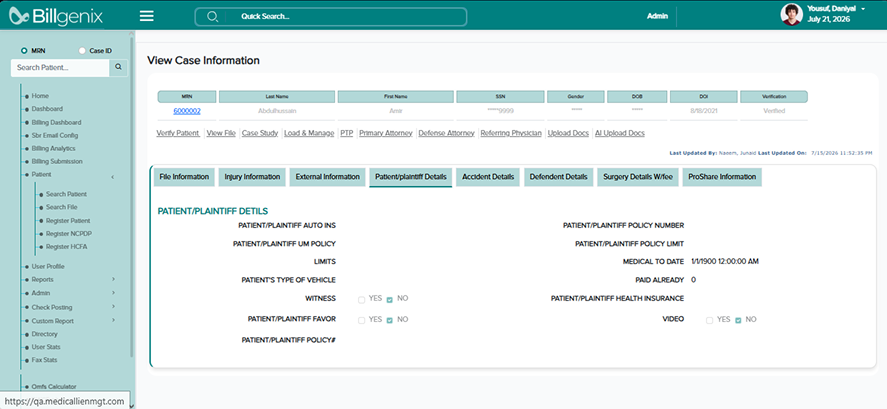Viewport: 887px width, 409px height.
Task: Select Patient/plaintiff Details tab
Action: (x=411, y=177)
